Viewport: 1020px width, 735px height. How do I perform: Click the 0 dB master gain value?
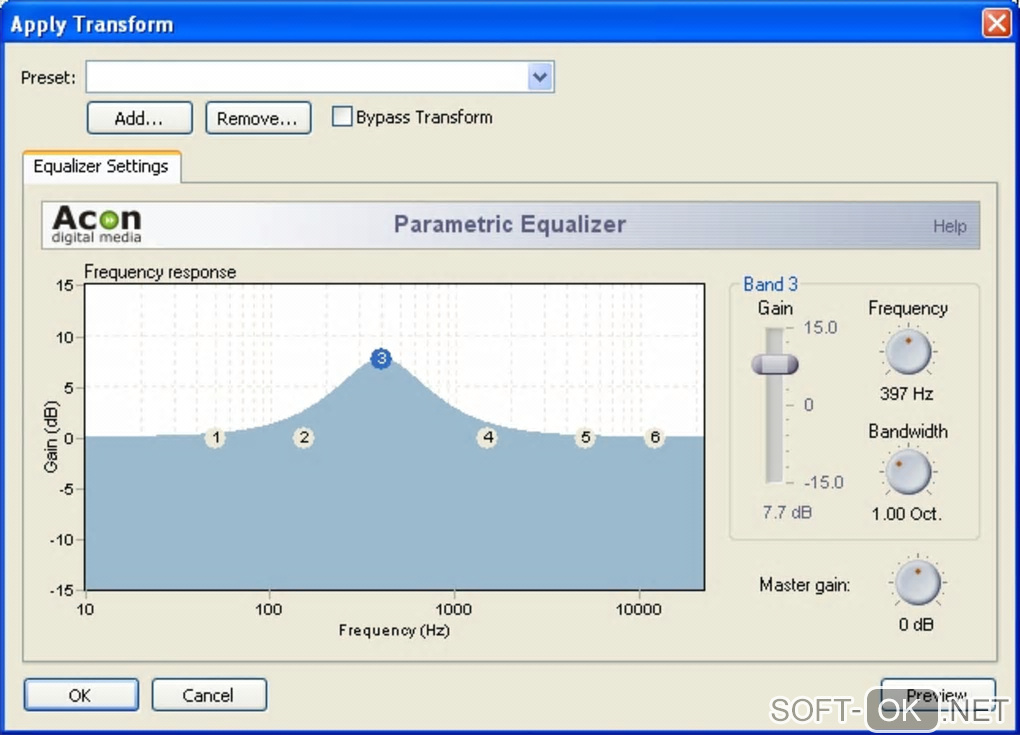pyautogui.click(x=916, y=624)
